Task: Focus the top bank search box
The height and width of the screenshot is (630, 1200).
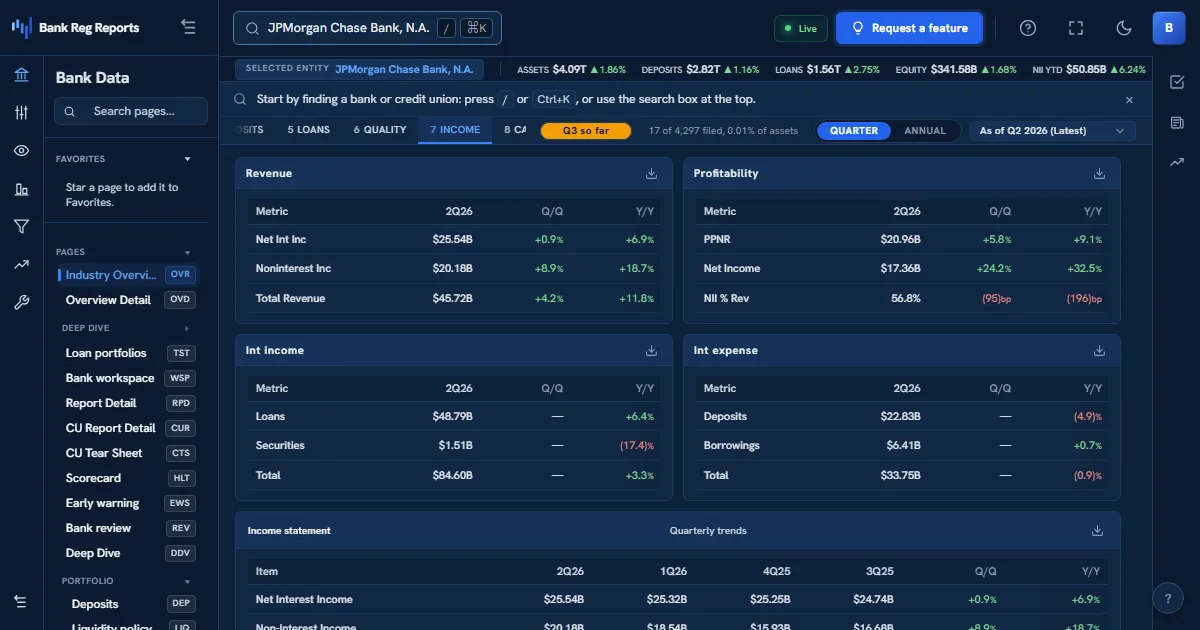Action: (367, 28)
